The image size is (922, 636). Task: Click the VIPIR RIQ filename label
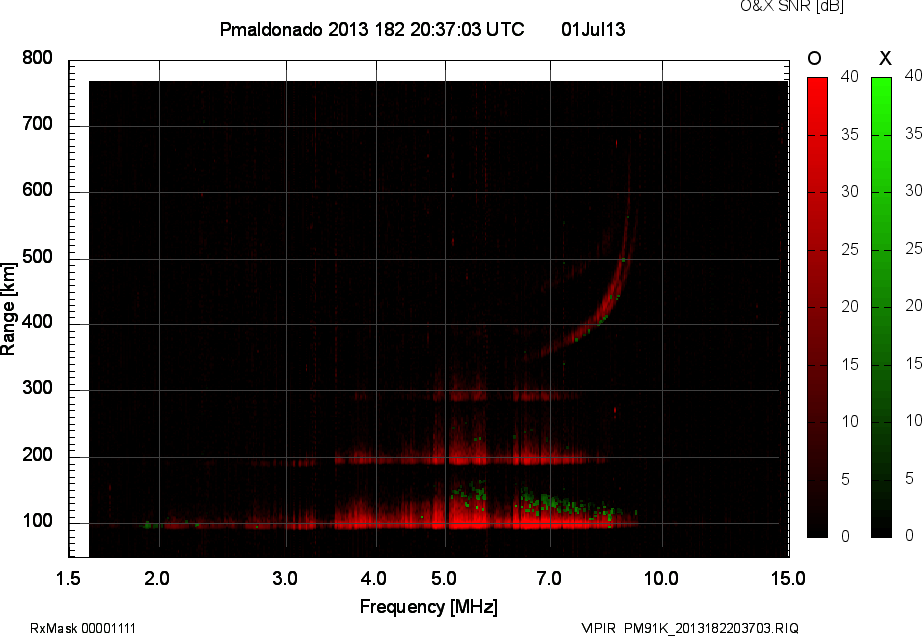690,628
